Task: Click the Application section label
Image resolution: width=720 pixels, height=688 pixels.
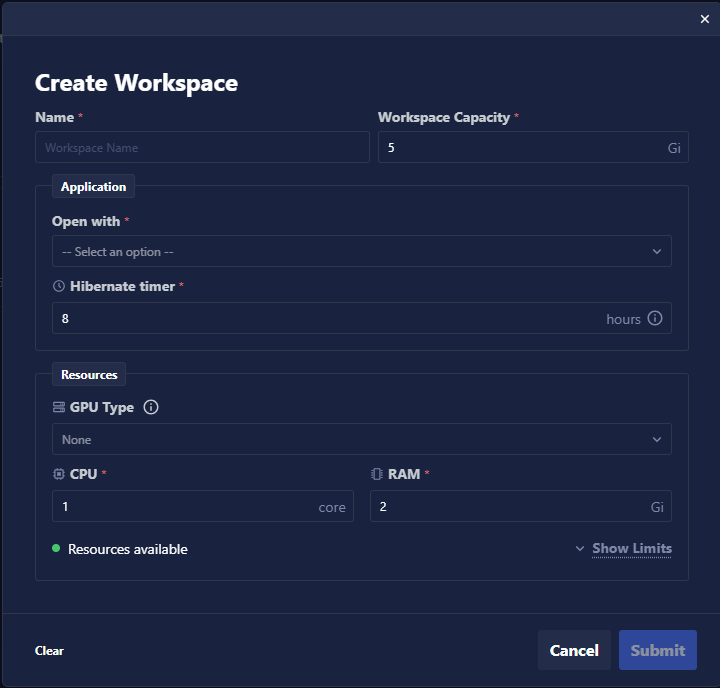Action: point(93,186)
